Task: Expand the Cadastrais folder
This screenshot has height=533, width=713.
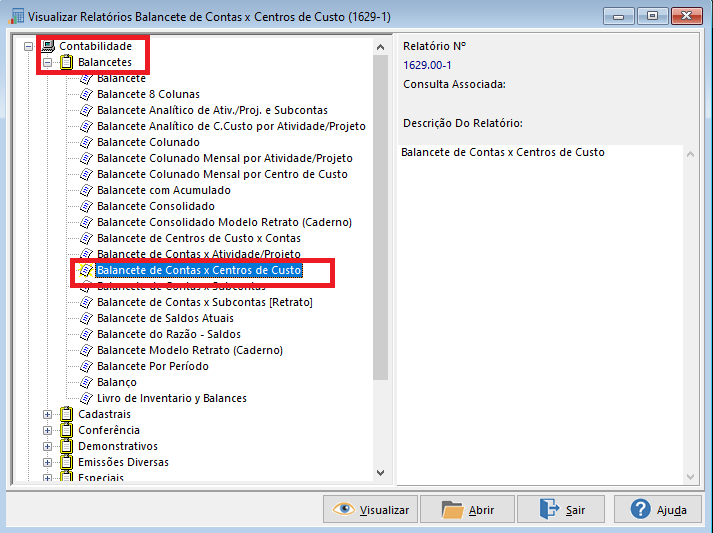Action: point(47,414)
